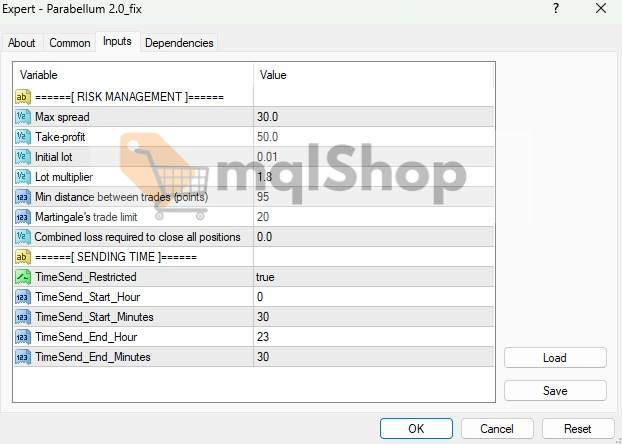This screenshot has width=622, height=444.
Task: Edit the Lot multiplier value 1.8
Action: [x=374, y=177]
